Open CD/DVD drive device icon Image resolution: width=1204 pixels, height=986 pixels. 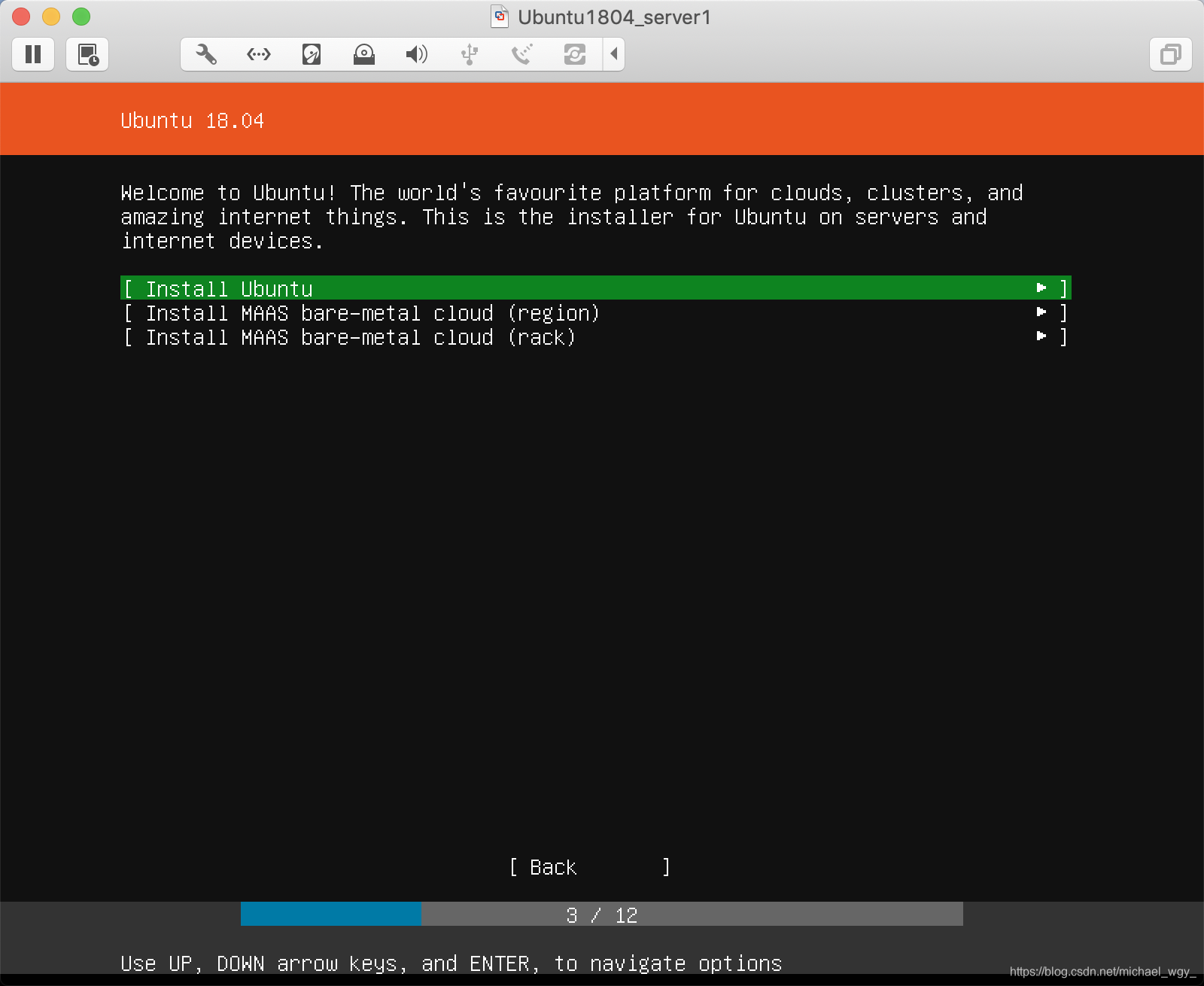(364, 54)
